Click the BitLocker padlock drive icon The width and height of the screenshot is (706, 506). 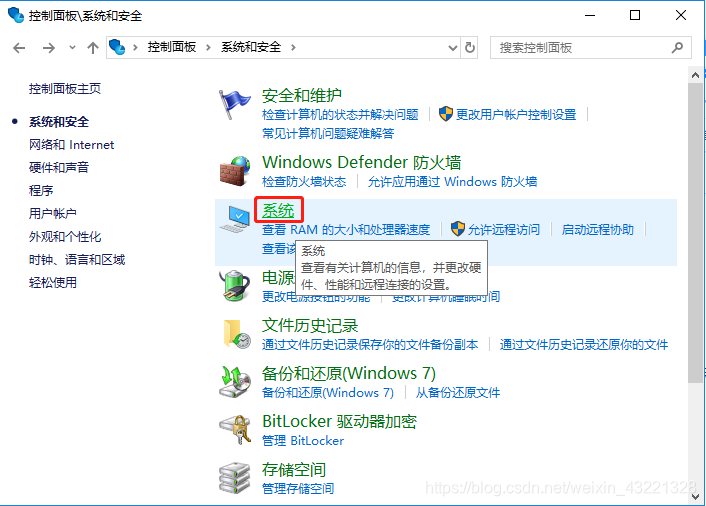[235, 430]
